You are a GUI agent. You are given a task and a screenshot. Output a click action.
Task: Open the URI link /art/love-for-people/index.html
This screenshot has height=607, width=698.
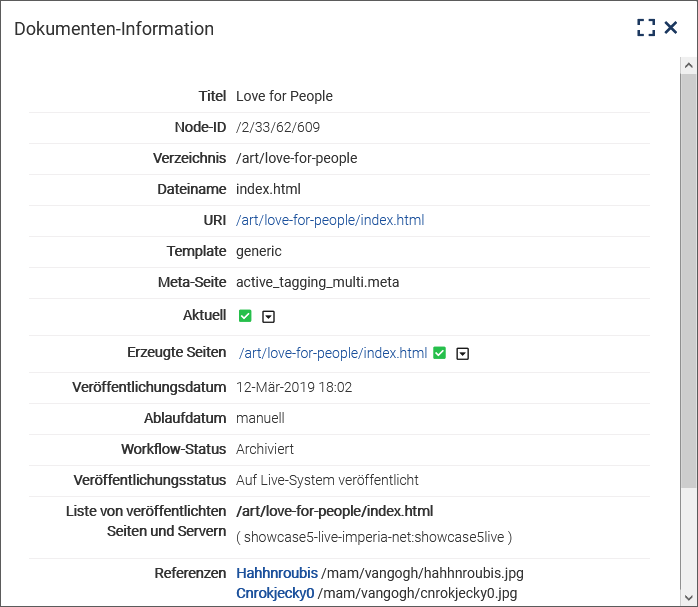point(330,220)
